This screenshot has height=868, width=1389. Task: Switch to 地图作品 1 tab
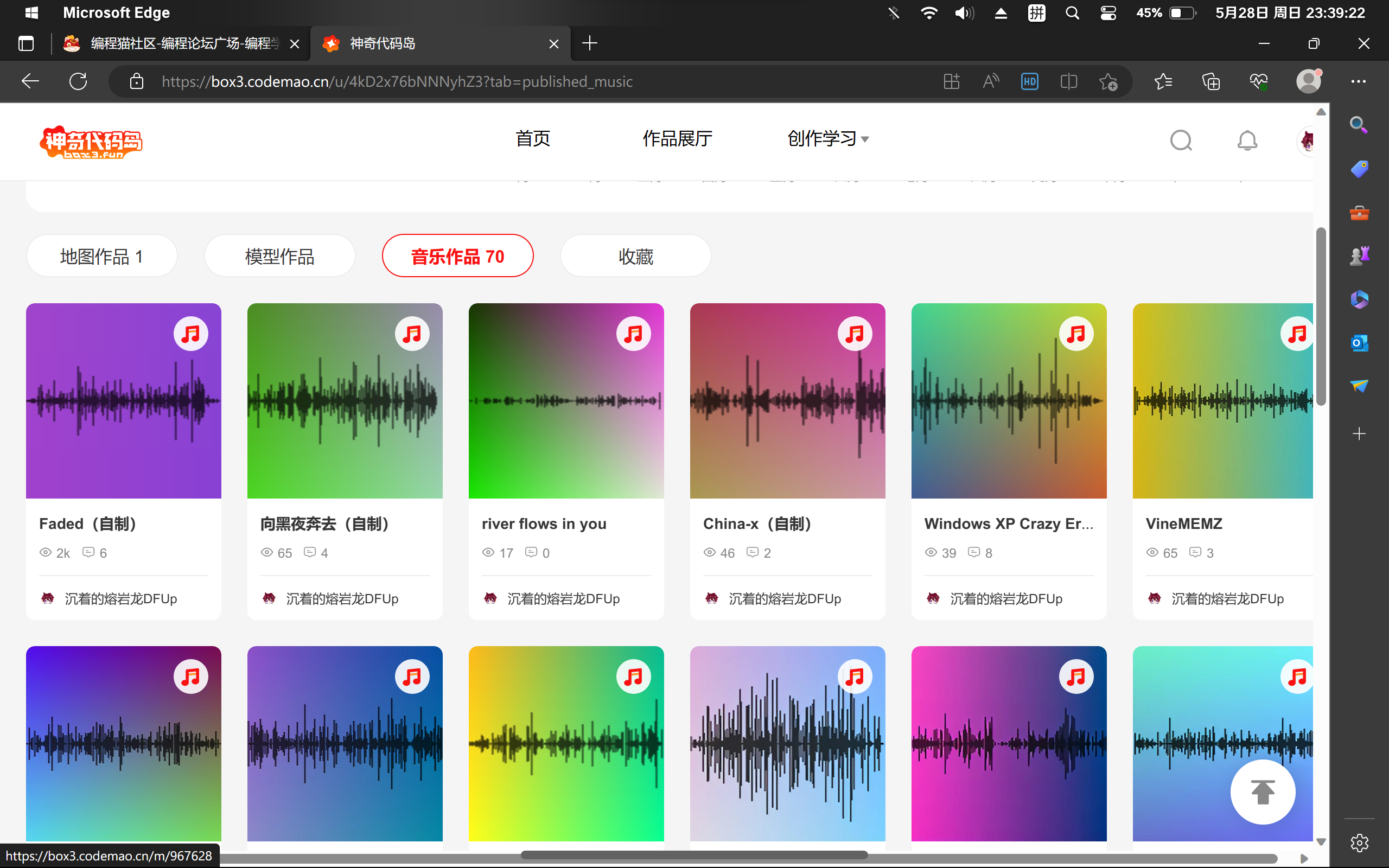coord(101,256)
